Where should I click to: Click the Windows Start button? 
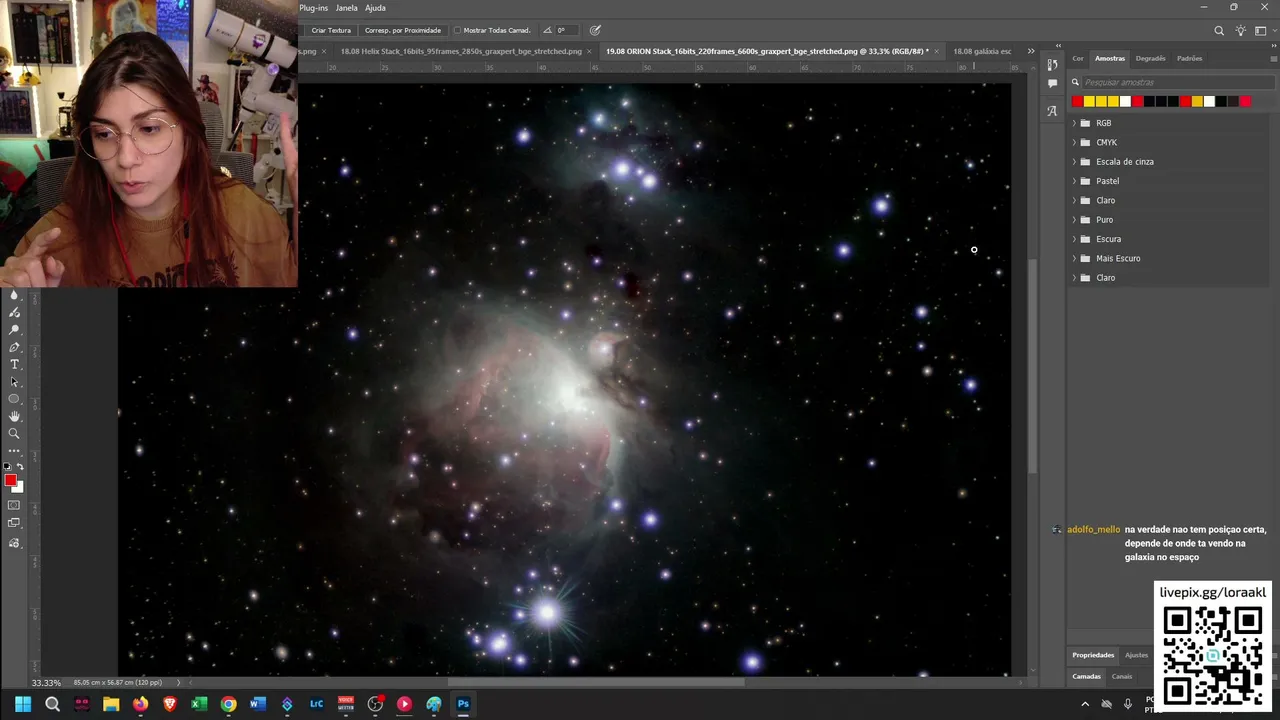point(23,704)
